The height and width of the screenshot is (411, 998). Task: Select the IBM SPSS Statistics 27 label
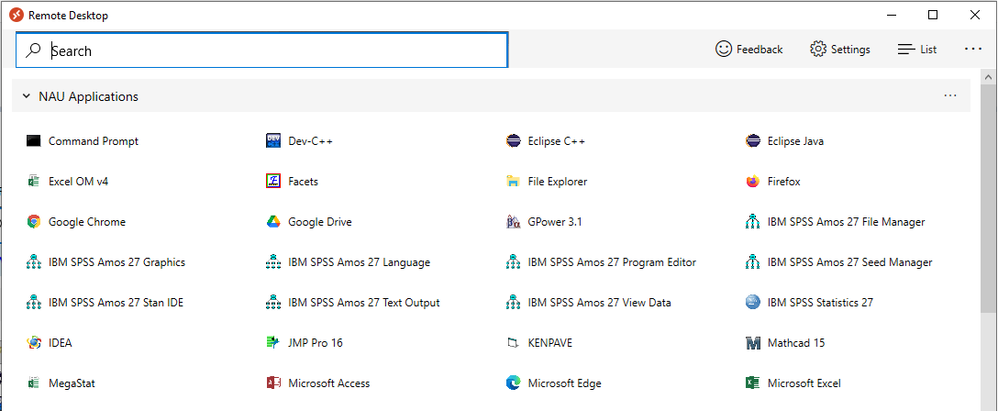coord(820,303)
